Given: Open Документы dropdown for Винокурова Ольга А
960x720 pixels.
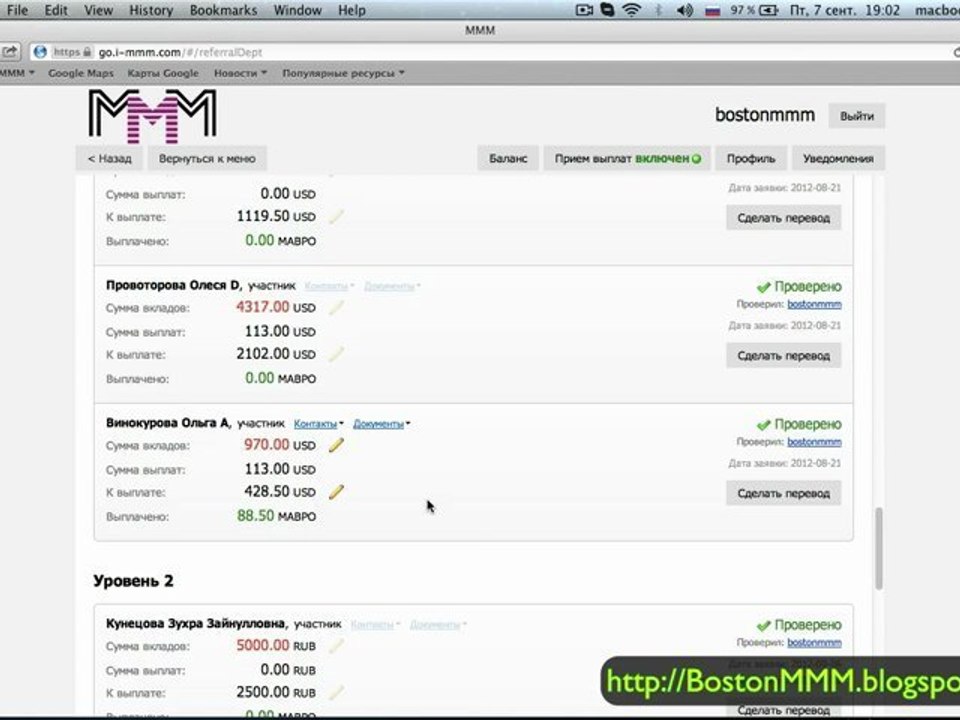Looking at the screenshot, I should tap(381, 424).
